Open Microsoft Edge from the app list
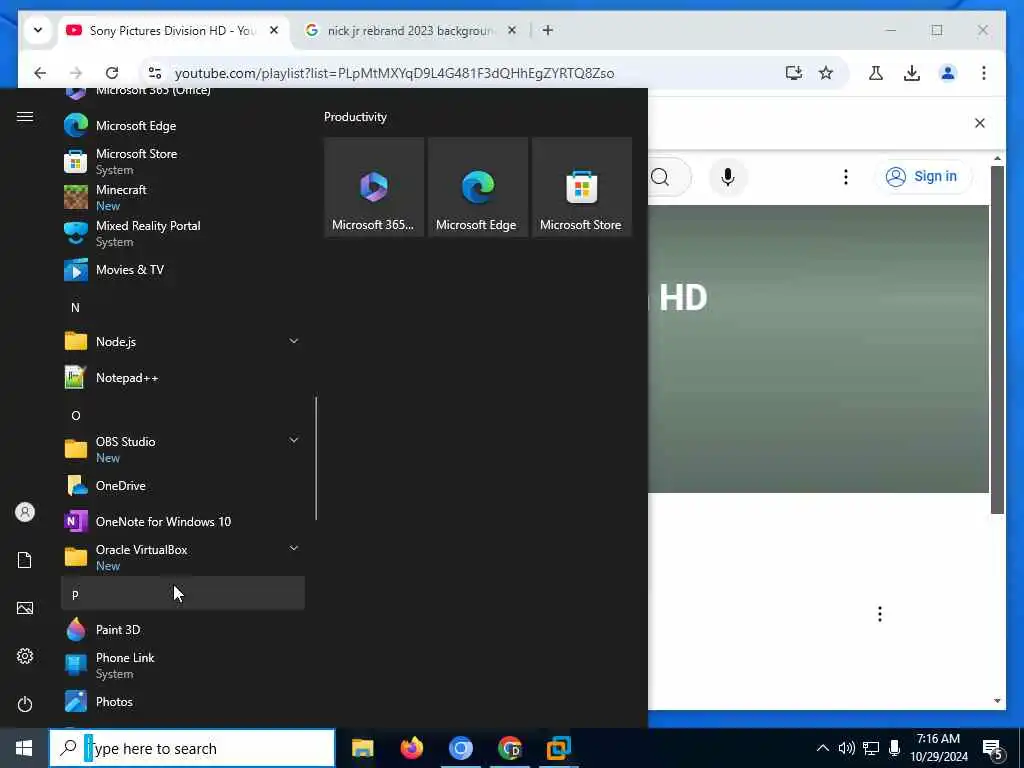Screen dimensions: 1024x768 (x=183, y=125)
